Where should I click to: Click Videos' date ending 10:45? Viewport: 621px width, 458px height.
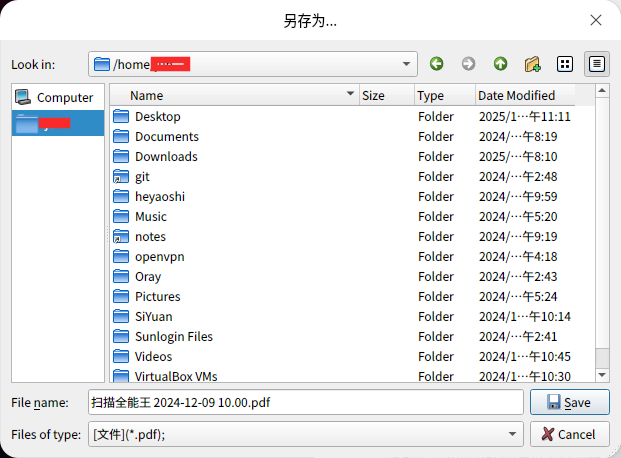click(x=525, y=357)
